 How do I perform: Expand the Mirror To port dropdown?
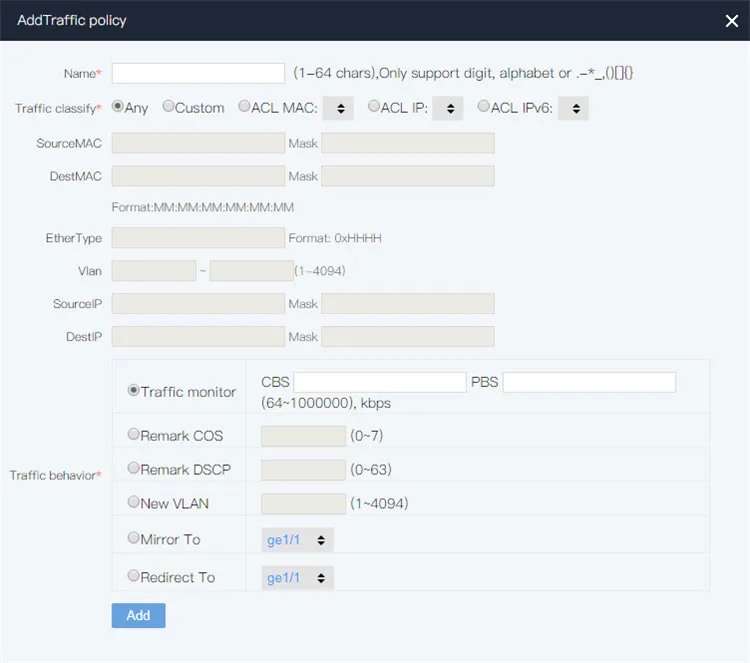point(297,540)
